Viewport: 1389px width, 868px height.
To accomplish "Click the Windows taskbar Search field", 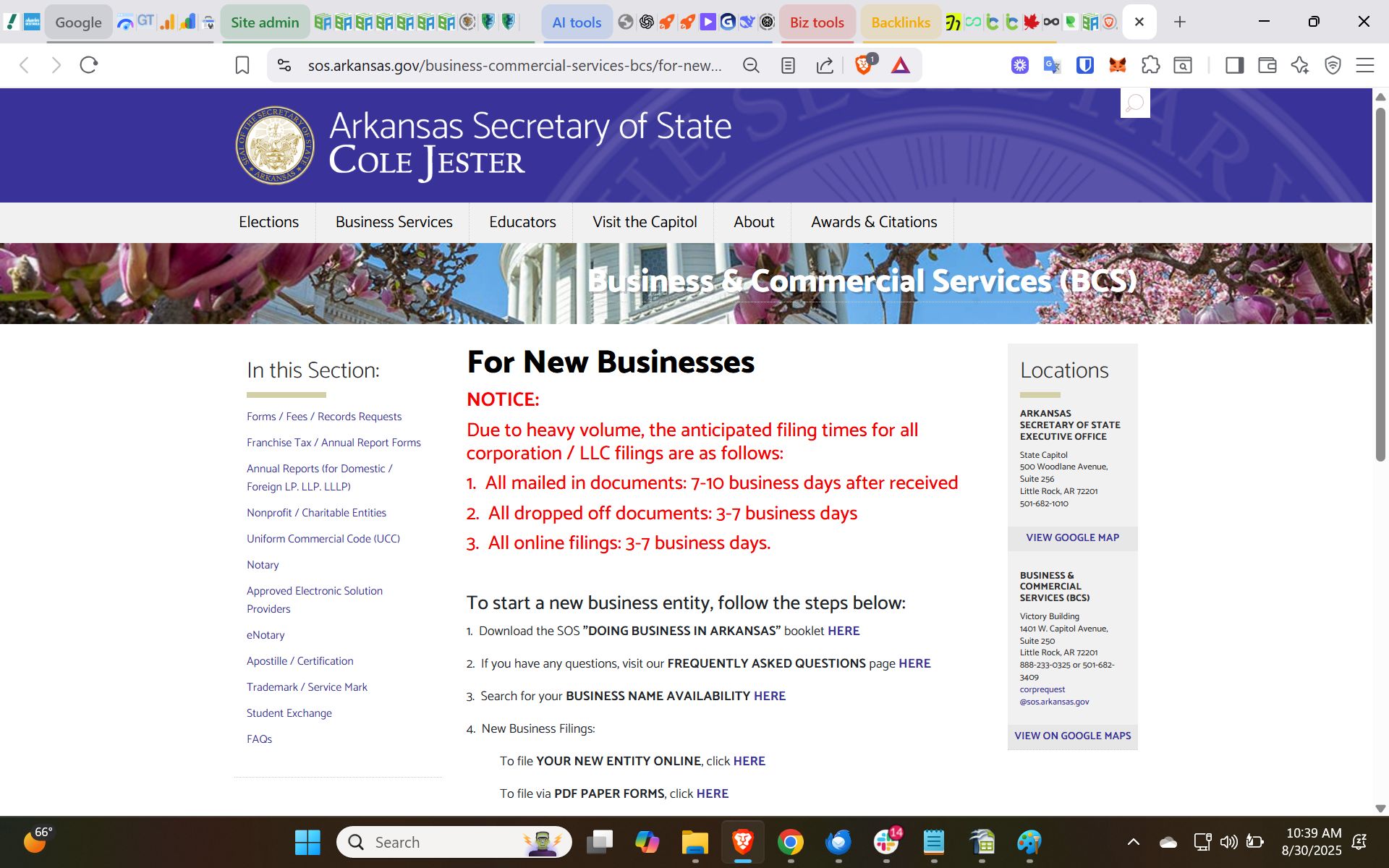I will click(x=453, y=842).
